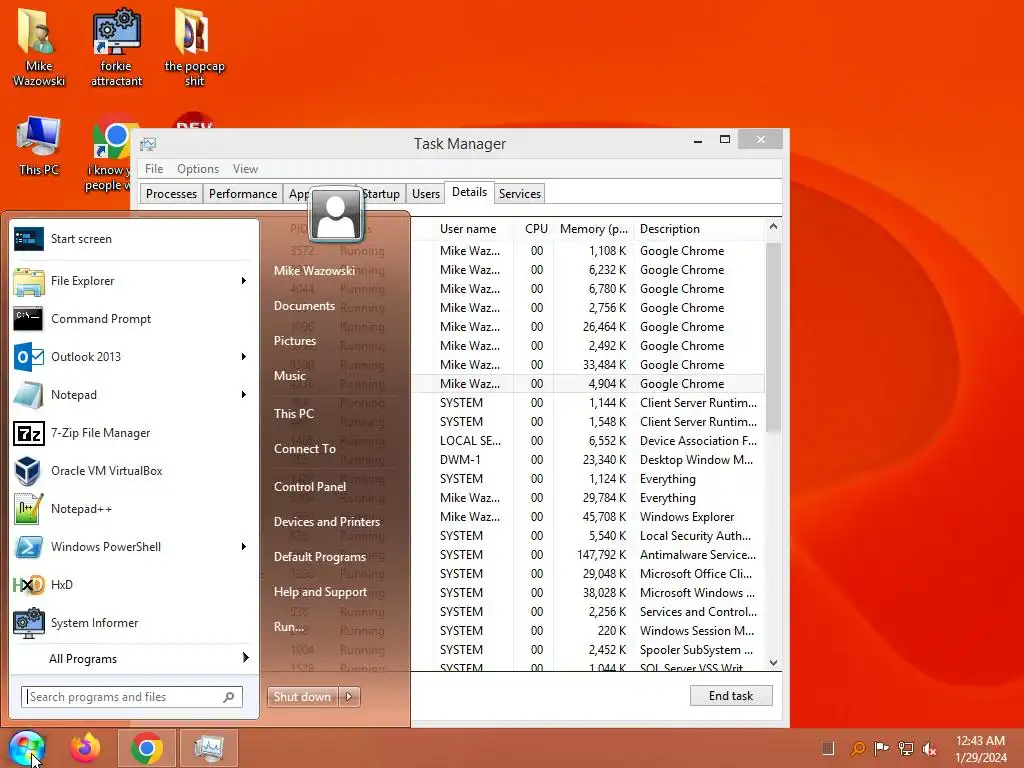The width and height of the screenshot is (1024, 768).
Task: Select the Desktop Window M... row
Action: pyautogui.click(x=588, y=460)
